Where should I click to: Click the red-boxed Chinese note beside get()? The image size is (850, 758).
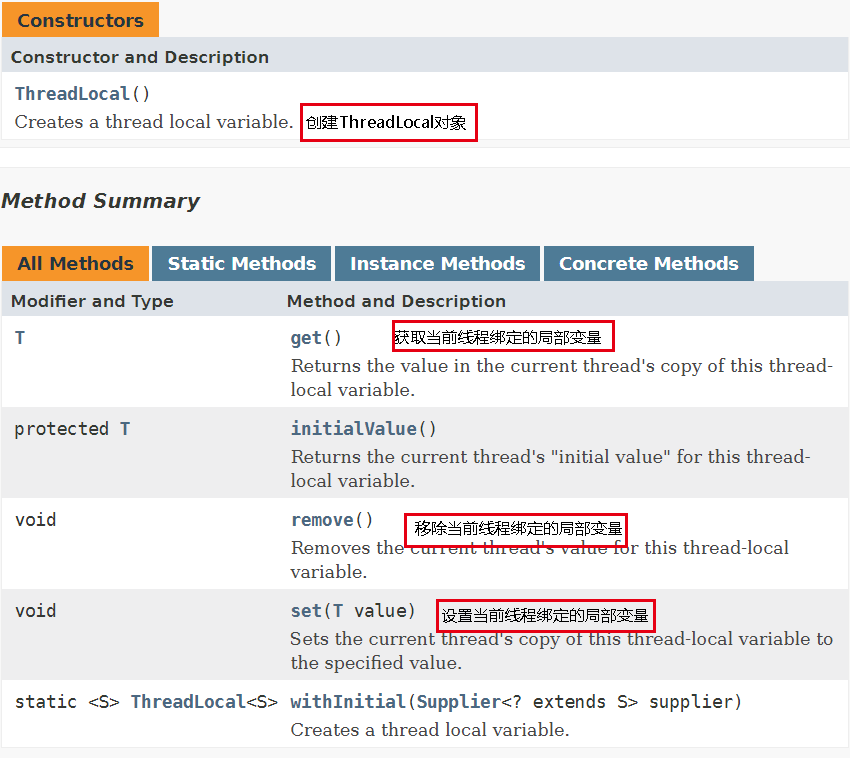tap(502, 337)
